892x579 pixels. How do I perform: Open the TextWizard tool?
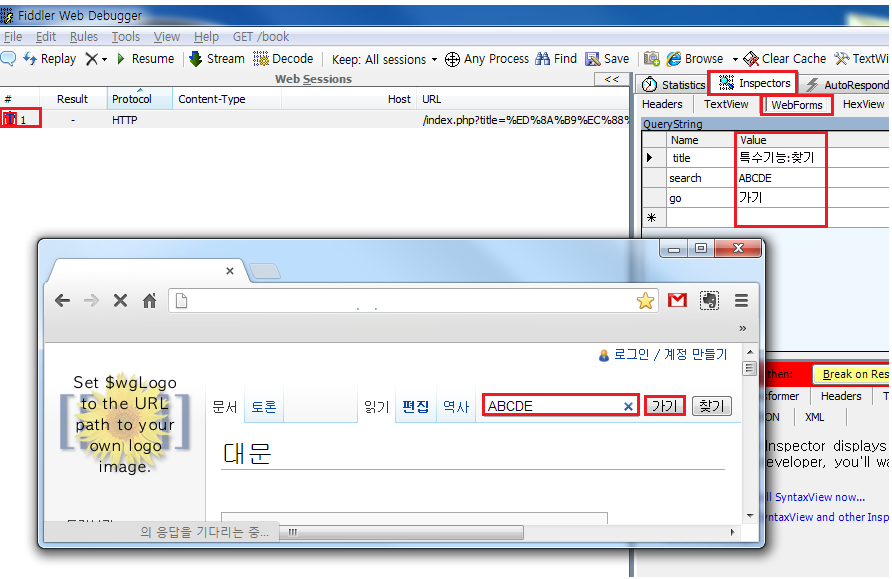pos(862,59)
